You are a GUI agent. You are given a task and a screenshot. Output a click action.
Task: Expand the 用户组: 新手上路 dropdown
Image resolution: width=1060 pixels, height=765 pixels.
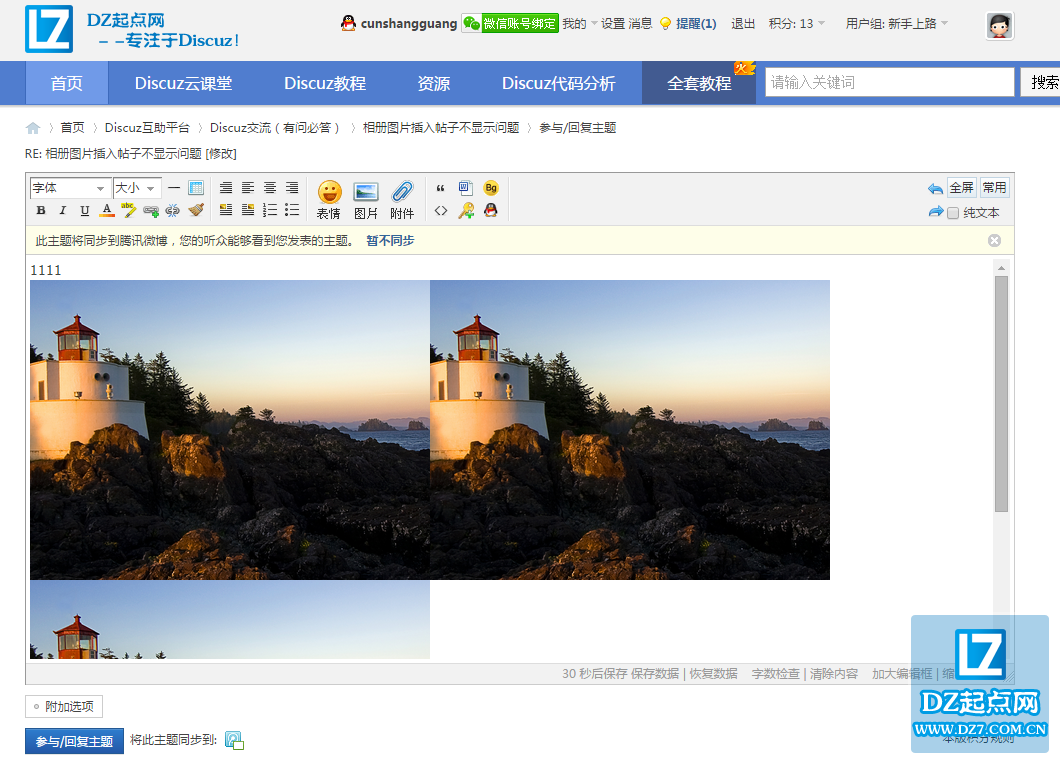pos(896,24)
